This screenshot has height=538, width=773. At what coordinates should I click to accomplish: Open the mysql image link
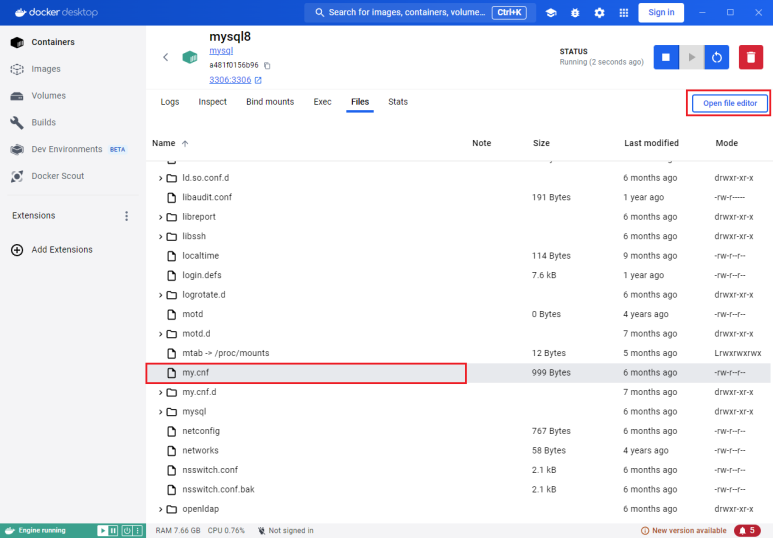click(x=221, y=51)
